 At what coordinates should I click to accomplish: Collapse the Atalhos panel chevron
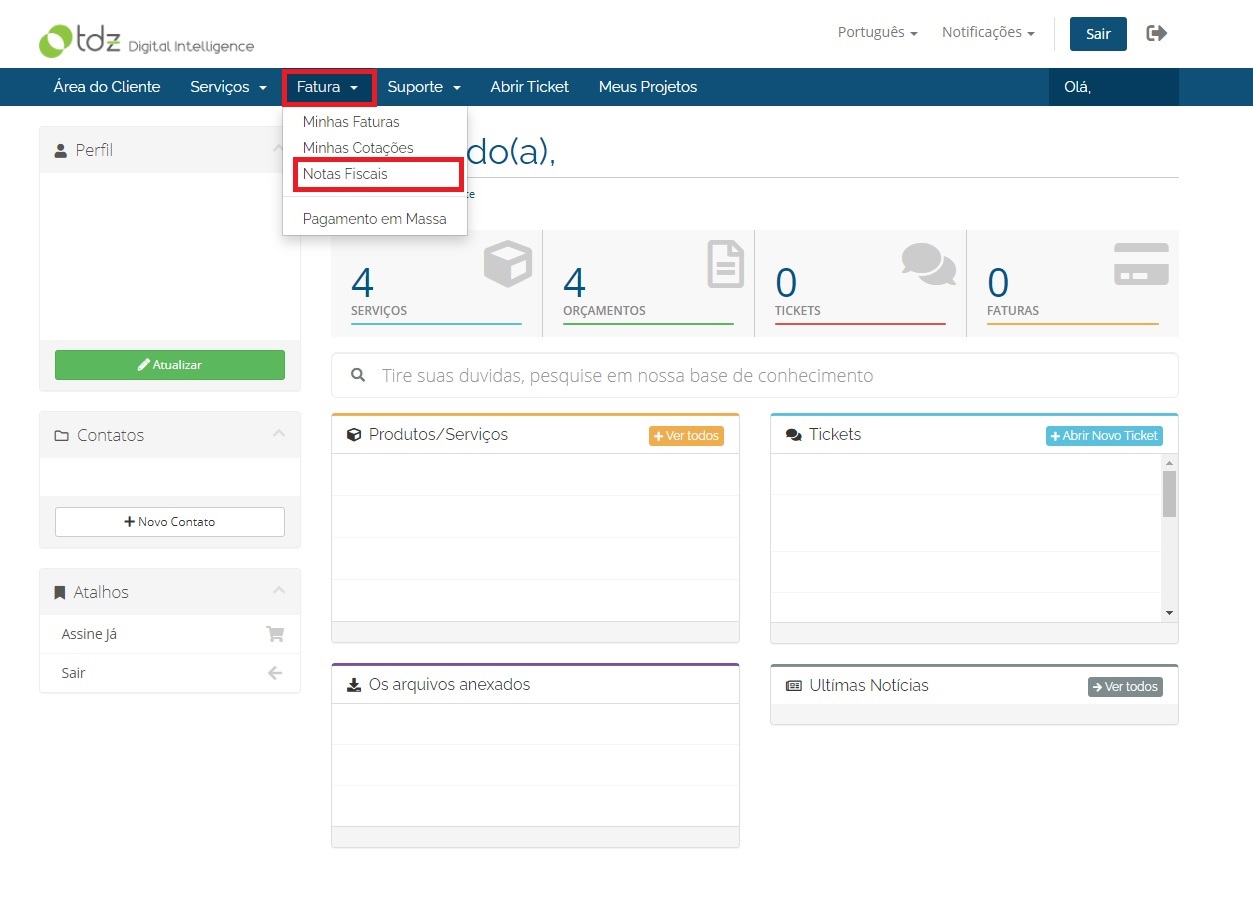pos(278,591)
